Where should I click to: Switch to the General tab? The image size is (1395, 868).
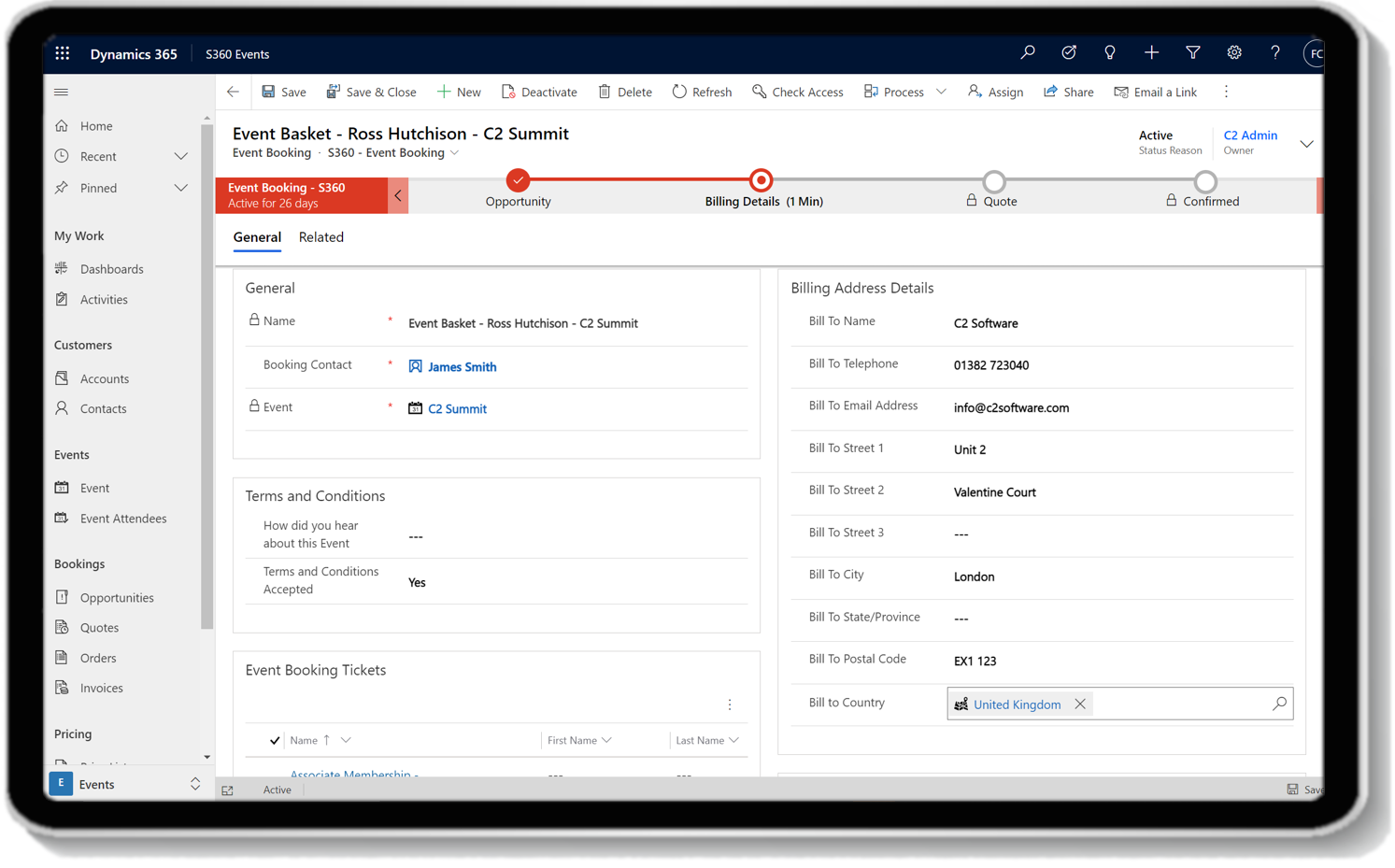click(x=257, y=237)
